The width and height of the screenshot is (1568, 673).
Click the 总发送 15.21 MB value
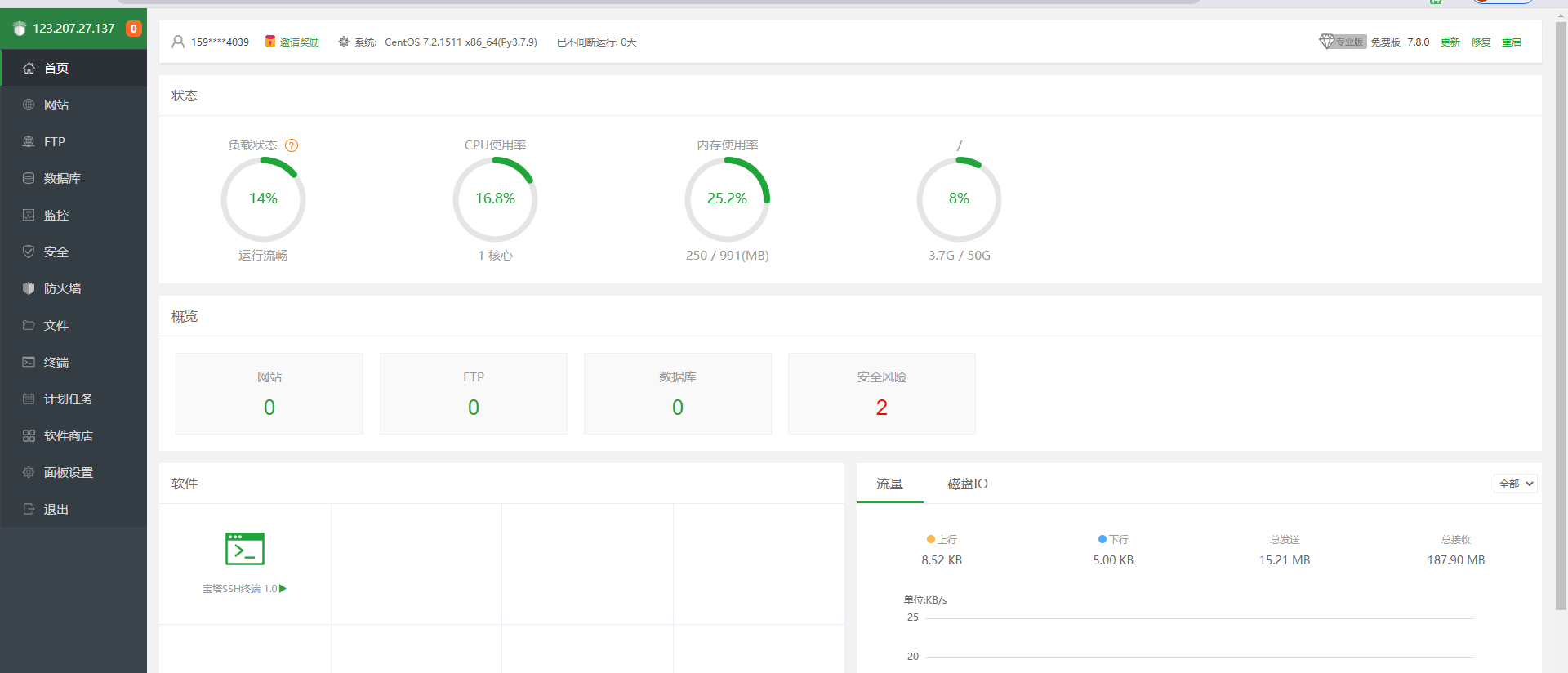click(1285, 560)
